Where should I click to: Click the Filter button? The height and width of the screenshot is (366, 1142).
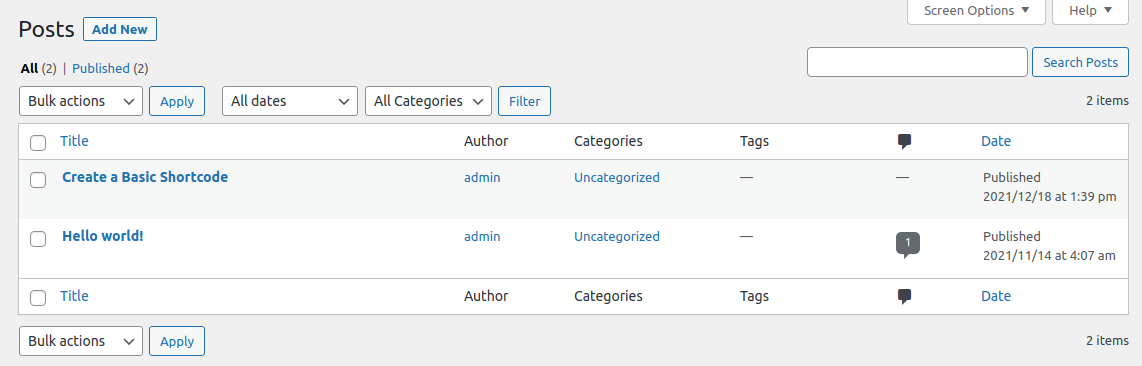(524, 101)
